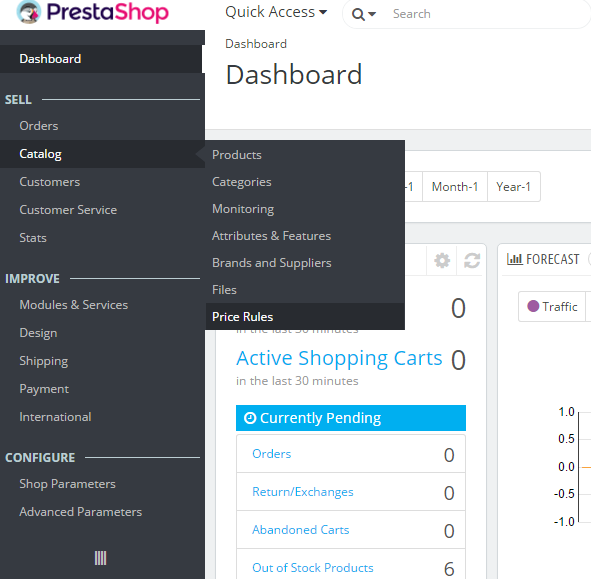Select the Year-1 date range button
The image size is (591, 579).
(x=514, y=187)
